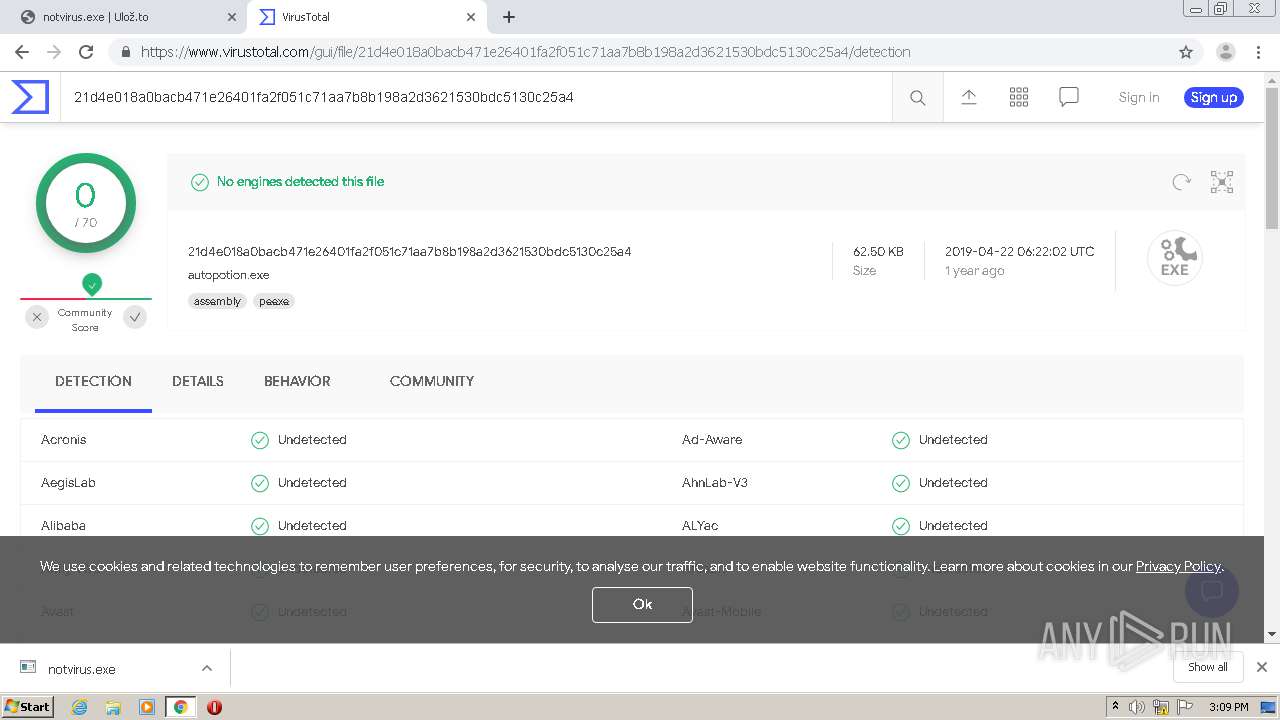
Task: Click the browser address bar URL
Action: tap(526, 52)
